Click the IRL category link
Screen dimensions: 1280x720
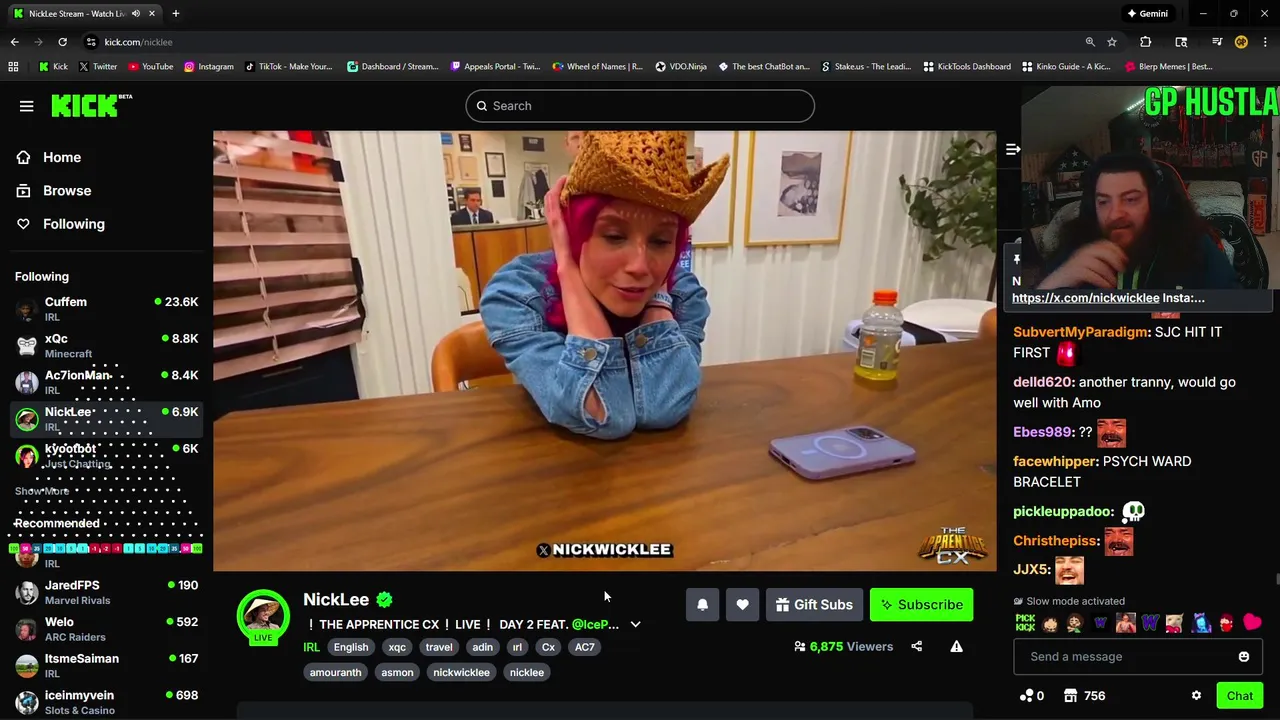pyautogui.click(x=311, y=647)
